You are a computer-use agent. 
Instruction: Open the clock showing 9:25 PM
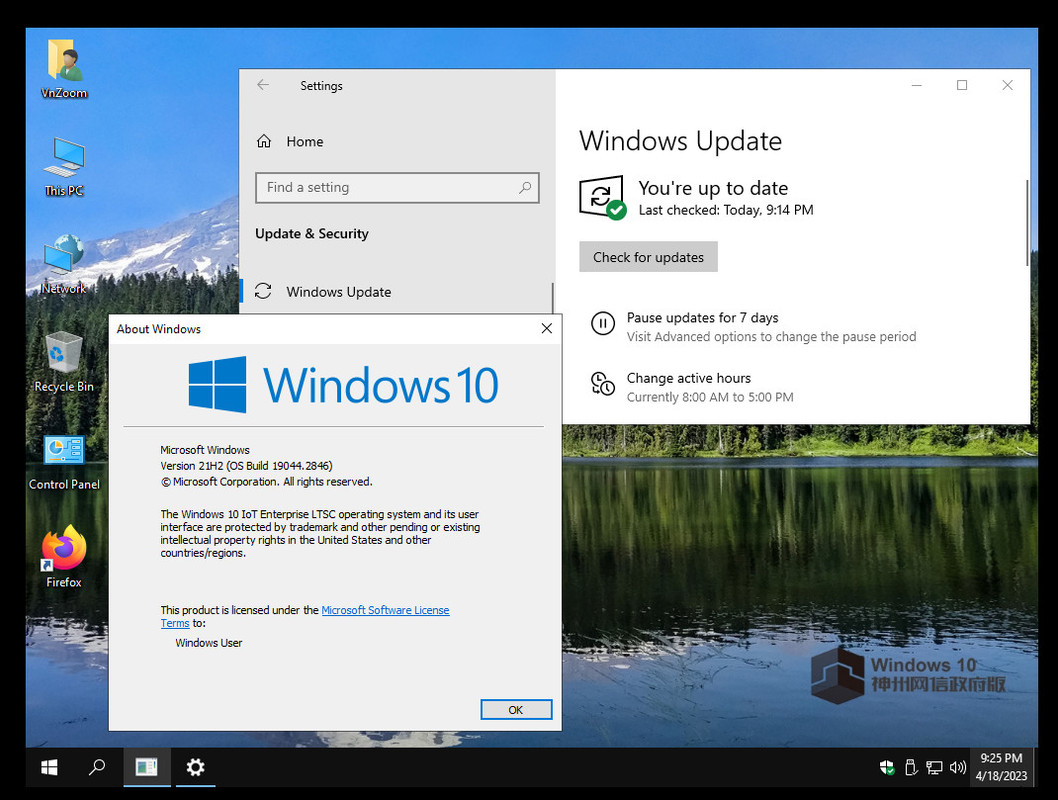[x=1001, y=767]
